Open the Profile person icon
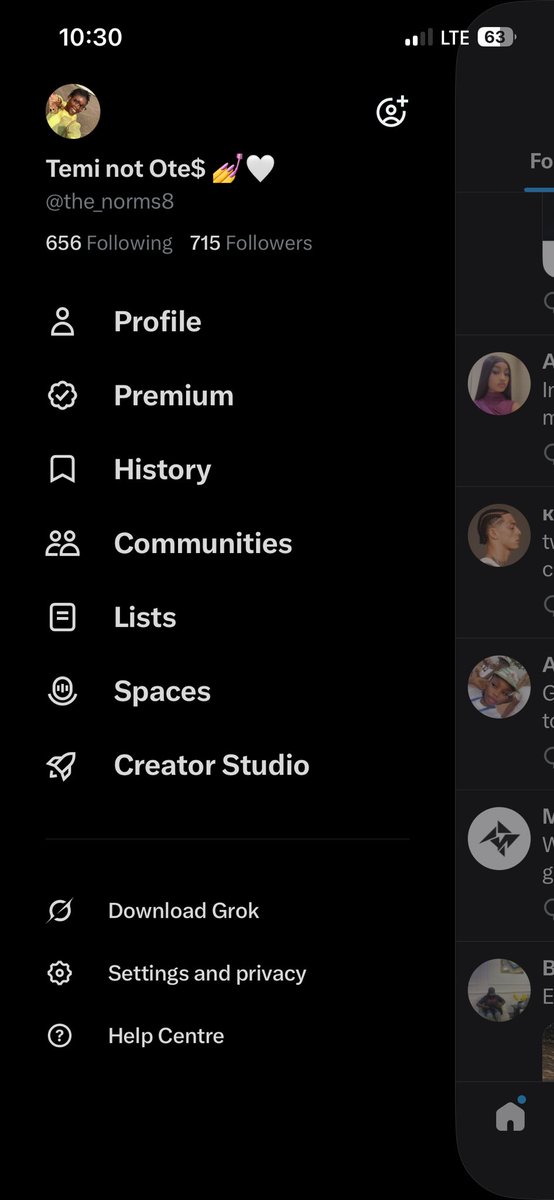 (x=62, y=322)
